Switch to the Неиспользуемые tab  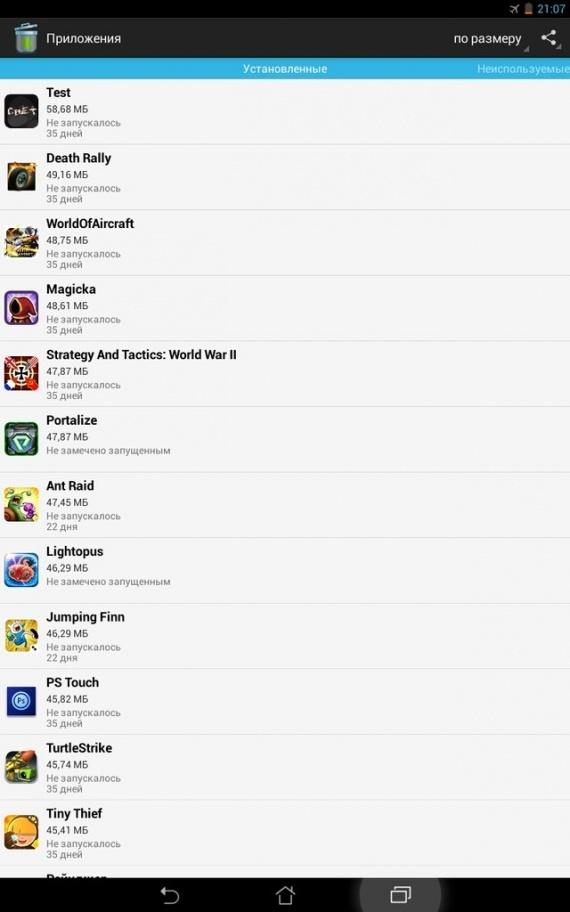(523, 69)
